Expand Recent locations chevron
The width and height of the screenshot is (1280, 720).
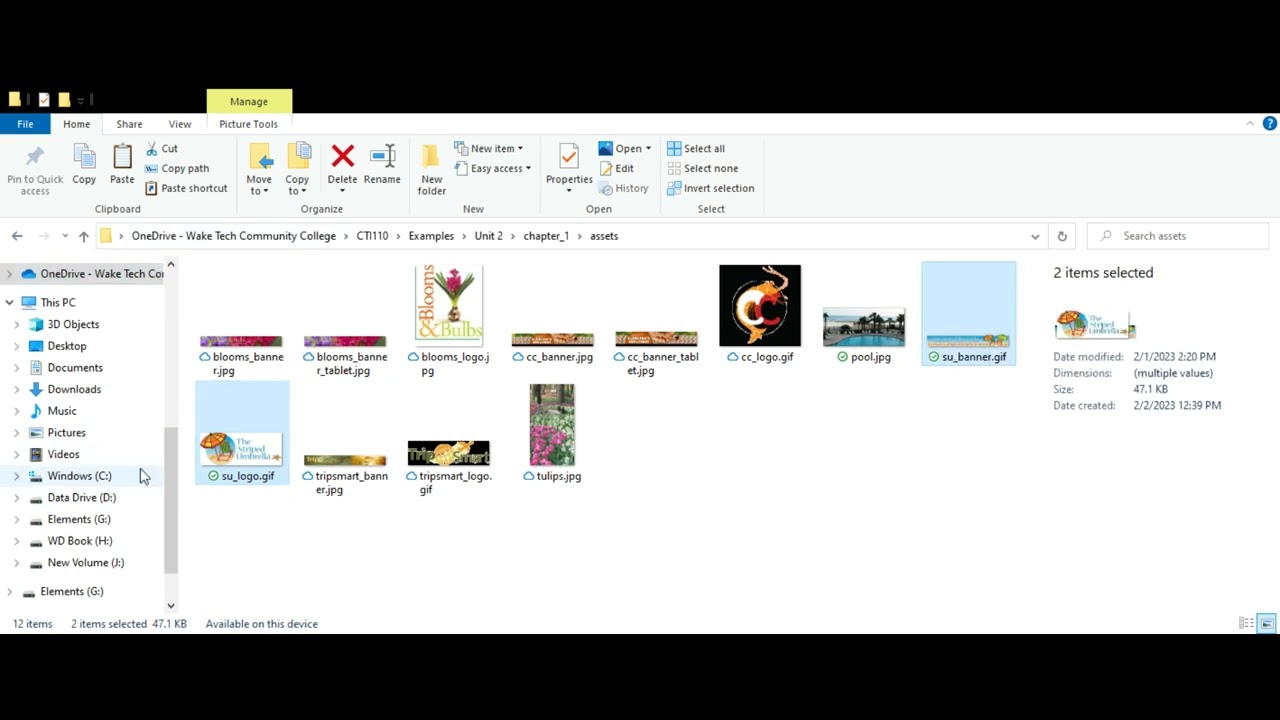point(65,236)
